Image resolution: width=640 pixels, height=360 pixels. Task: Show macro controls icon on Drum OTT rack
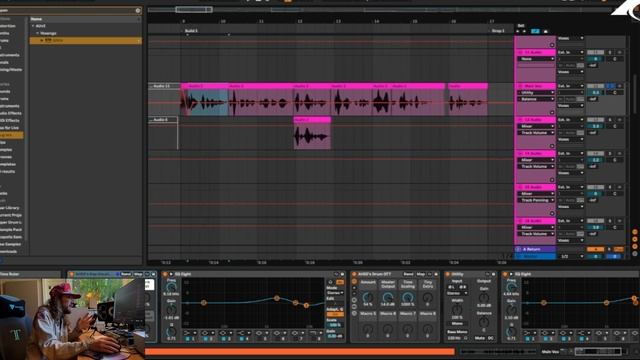pyautogui.click(x=354, y=282)
